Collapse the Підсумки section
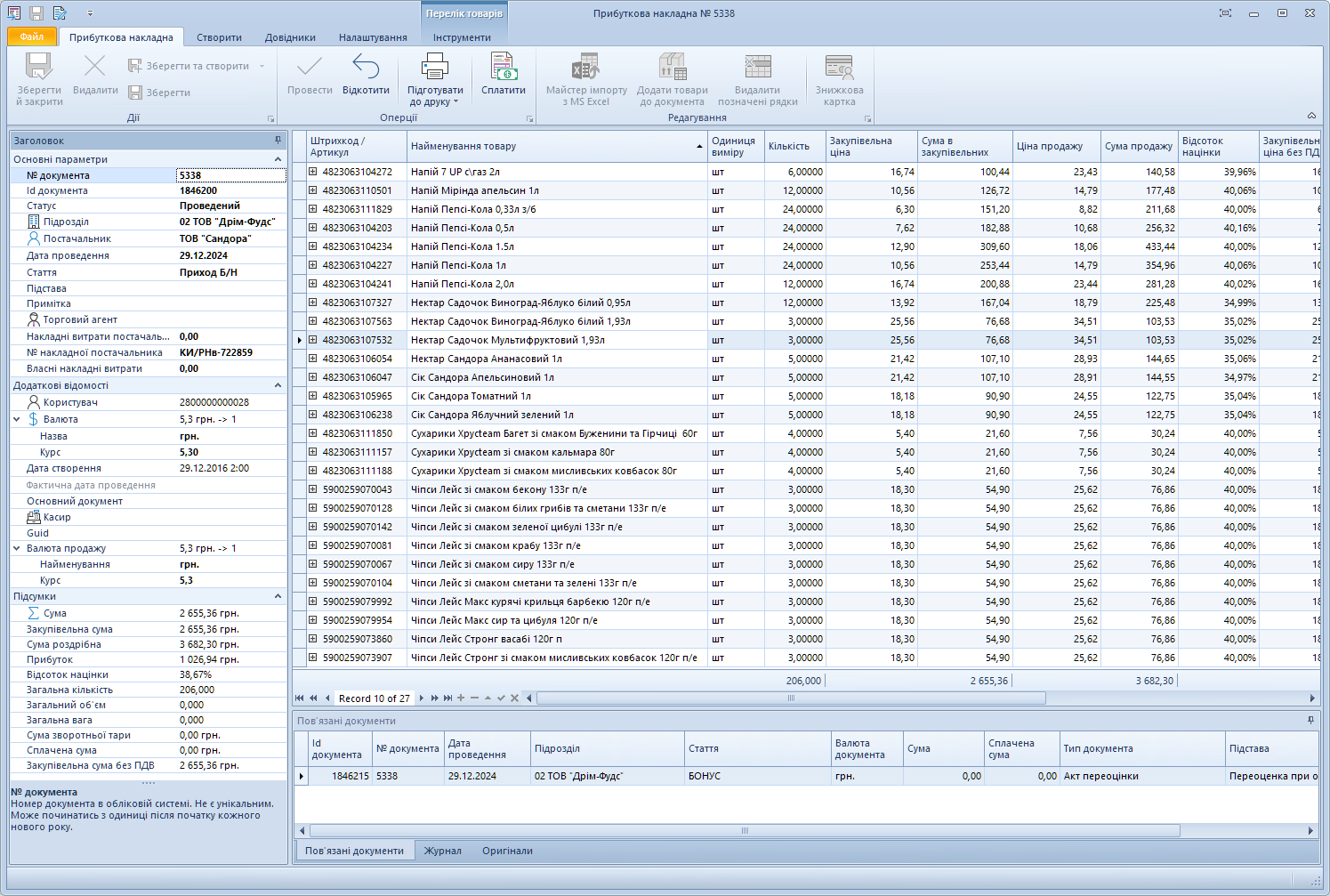The width and height of the screenshot is (1330, 896). 278,596
